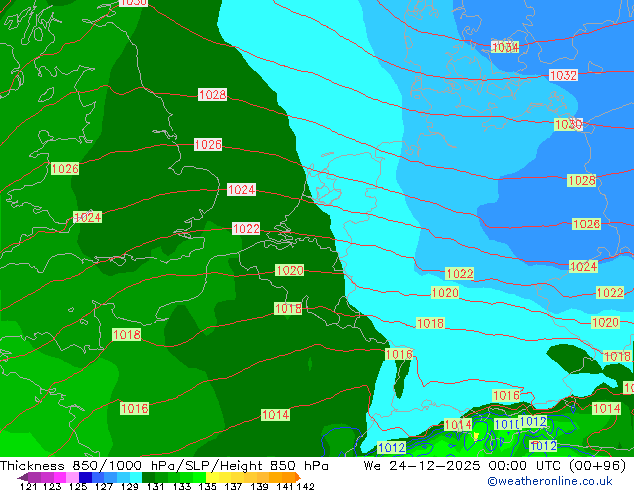Image resolution: width=634 pixels, height=490 pixels.
Task: Pick the bright lime green legend swatch before 135
Action: 199,477
